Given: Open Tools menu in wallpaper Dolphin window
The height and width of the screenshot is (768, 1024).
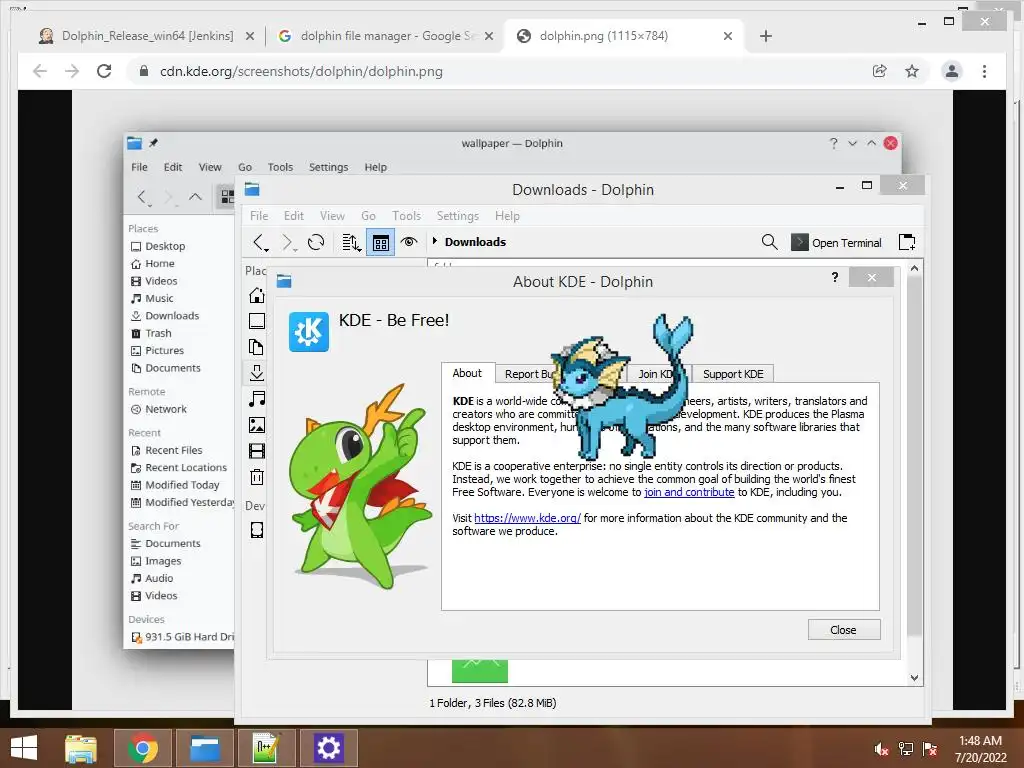Looking at the screenshot, I should (x=280, y=167).
